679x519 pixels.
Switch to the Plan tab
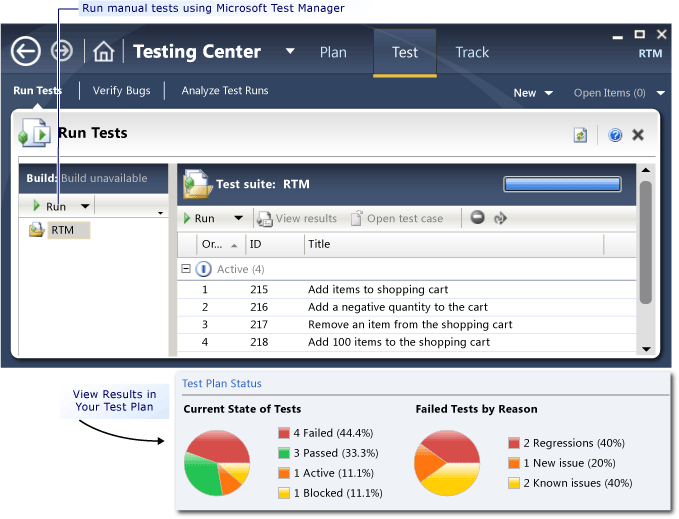point(333,52)
